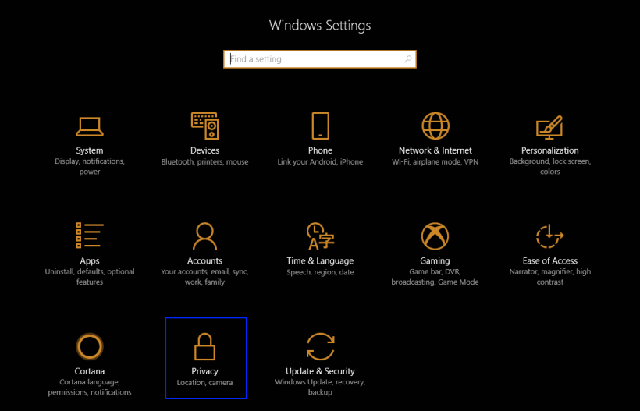Click 'Game bar, DVR, broadcasting, Game Mode' text
This screenshot has width=640, height=411.
click(x=435, y=277)
